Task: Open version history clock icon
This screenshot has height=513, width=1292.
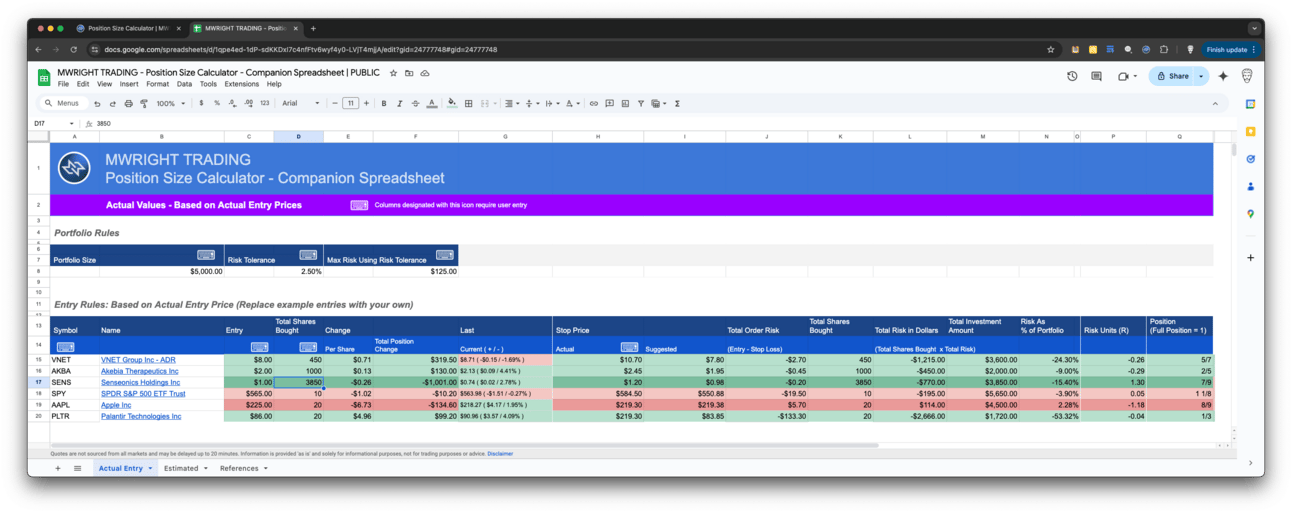Action: [x=1072, y=76]
